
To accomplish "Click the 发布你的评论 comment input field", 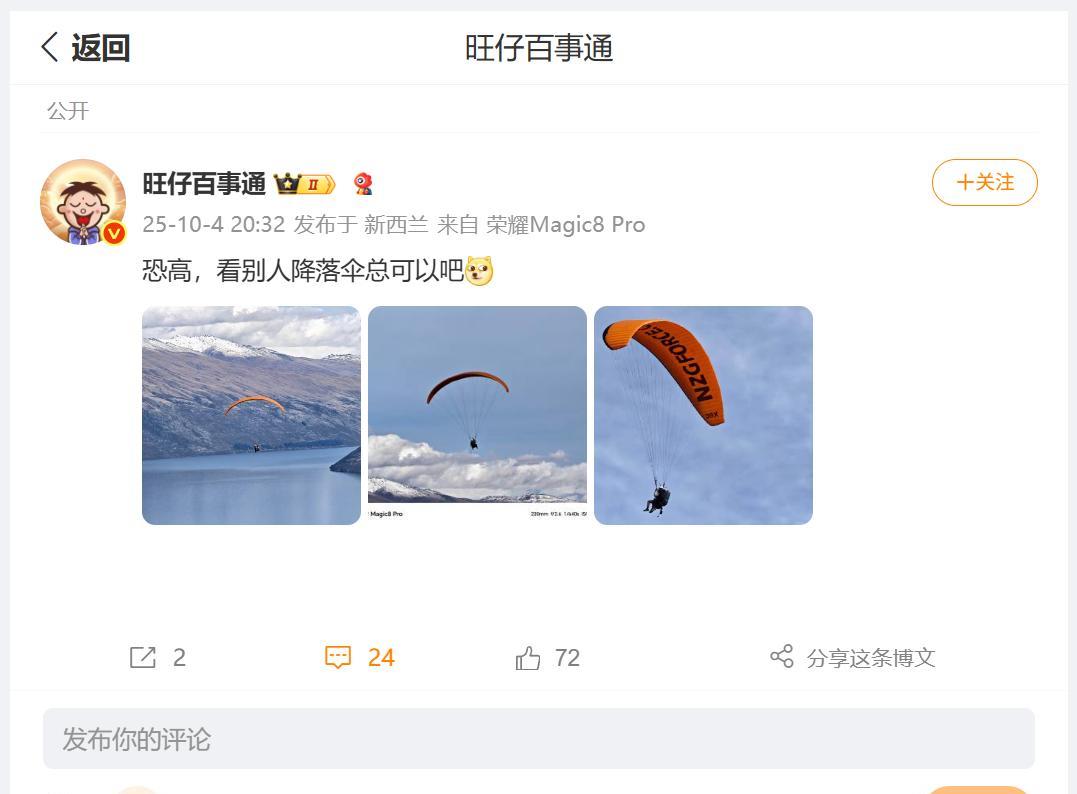I will click(x=538, y=738).
